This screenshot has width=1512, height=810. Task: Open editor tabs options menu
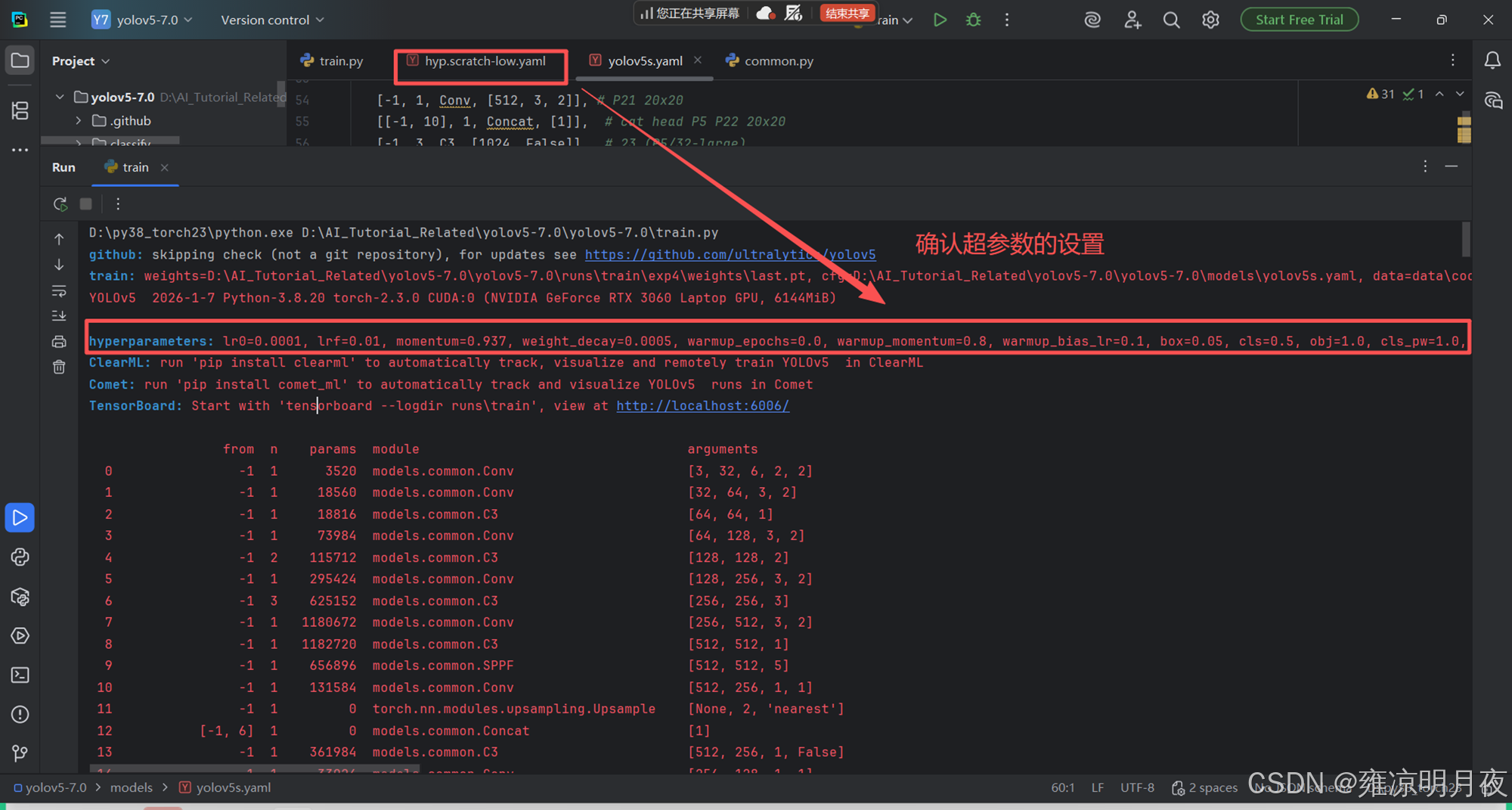(1452, 61)
